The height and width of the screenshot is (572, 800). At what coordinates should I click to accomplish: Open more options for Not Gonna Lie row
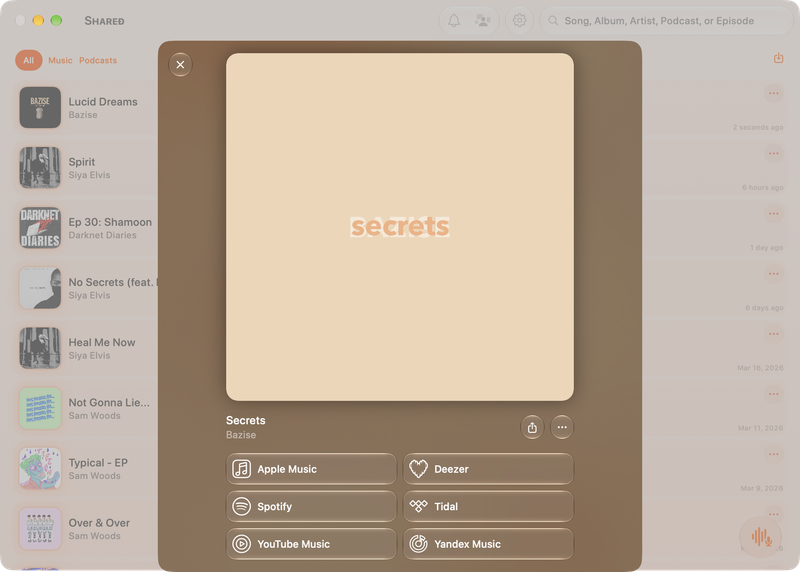[x=773, y=394]
